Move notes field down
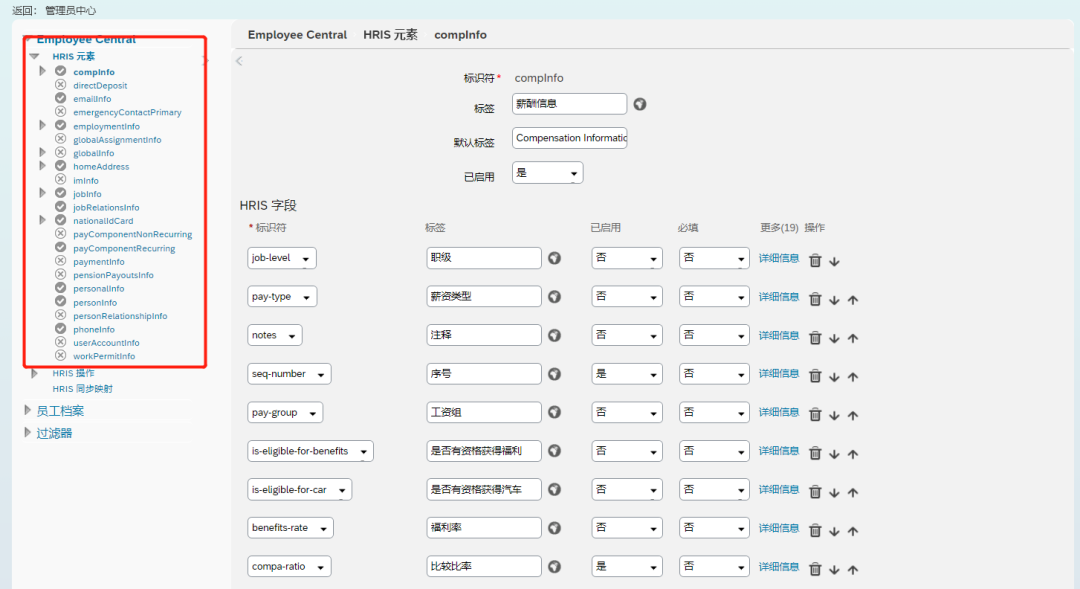Screen dimensions: 1080x589 coord(834,338)
